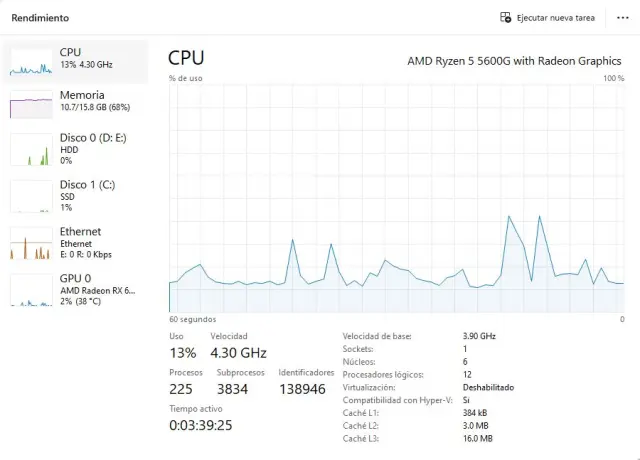Image resolution: width=640 pixels, height=460 pixels.
Task: Select the Velocidad 4.30 GHz value
Action: (238, 353)
